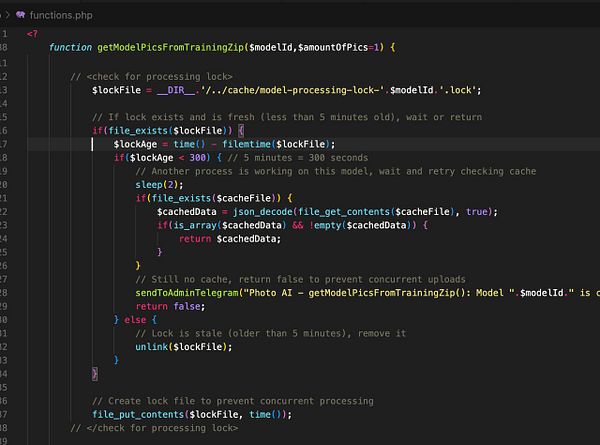
Task: Click the 'true' argument in json_decode
Action: [477, 212]
